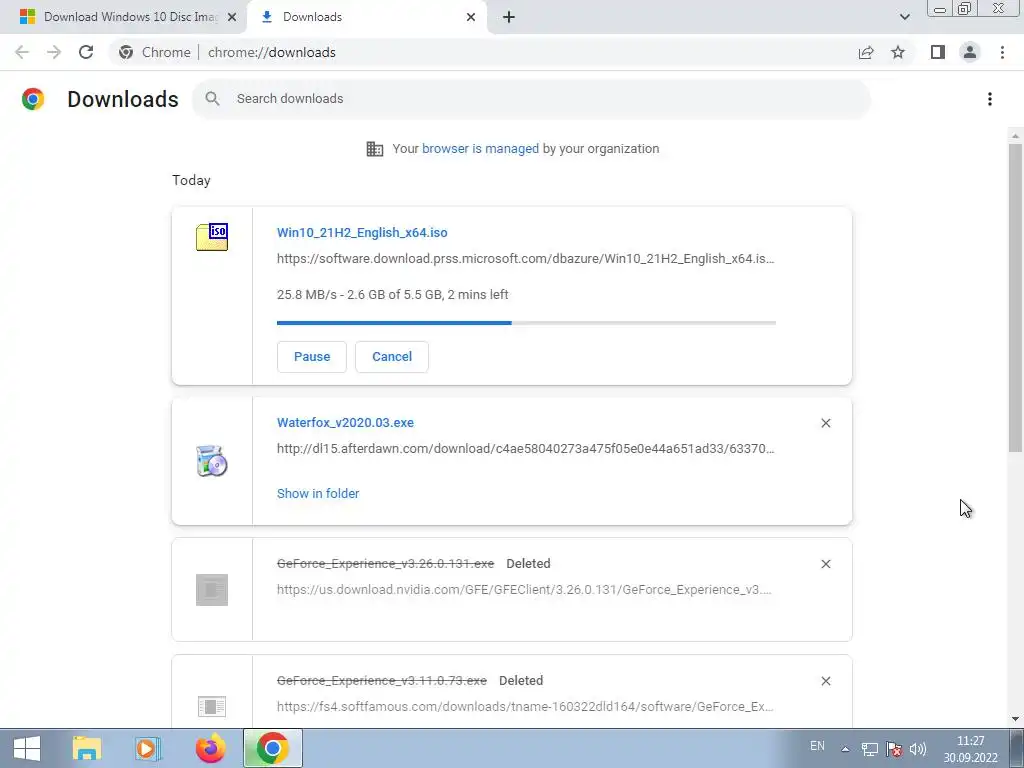Click the ISO file icon for Win10 download

tap(212, 237)
